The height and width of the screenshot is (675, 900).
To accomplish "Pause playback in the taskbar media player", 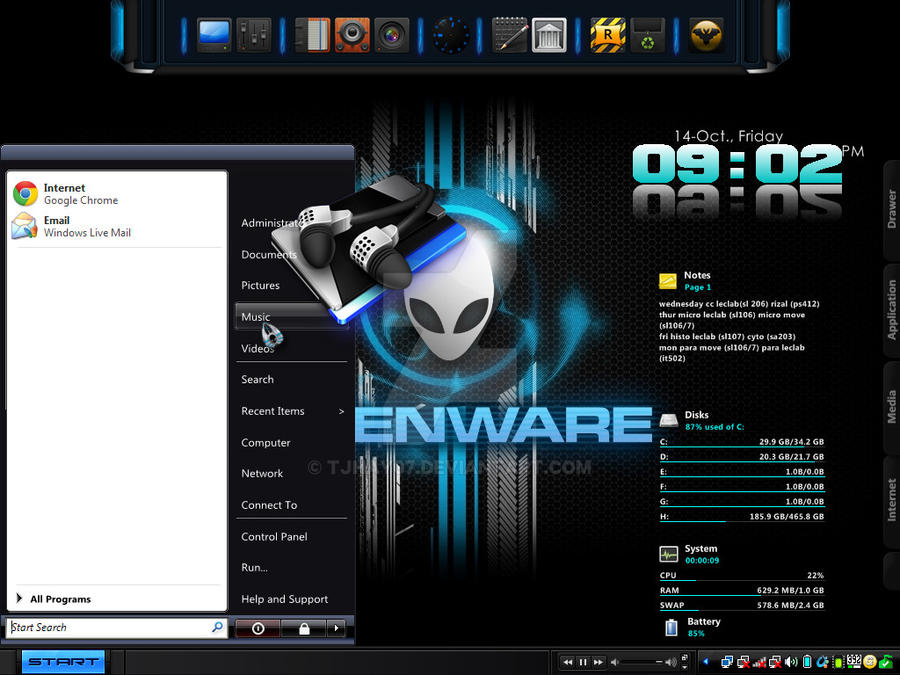I will 583,662.
